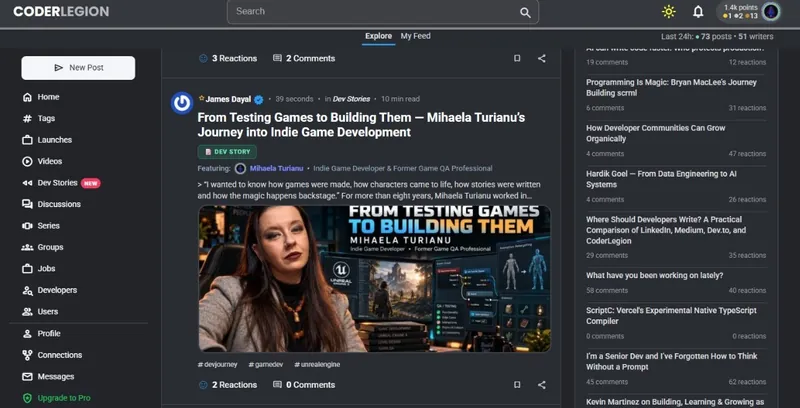The width and height of the screenshot is (800, 408).
Task: Open 2 Comments on the top post
Action: [304, 59]
